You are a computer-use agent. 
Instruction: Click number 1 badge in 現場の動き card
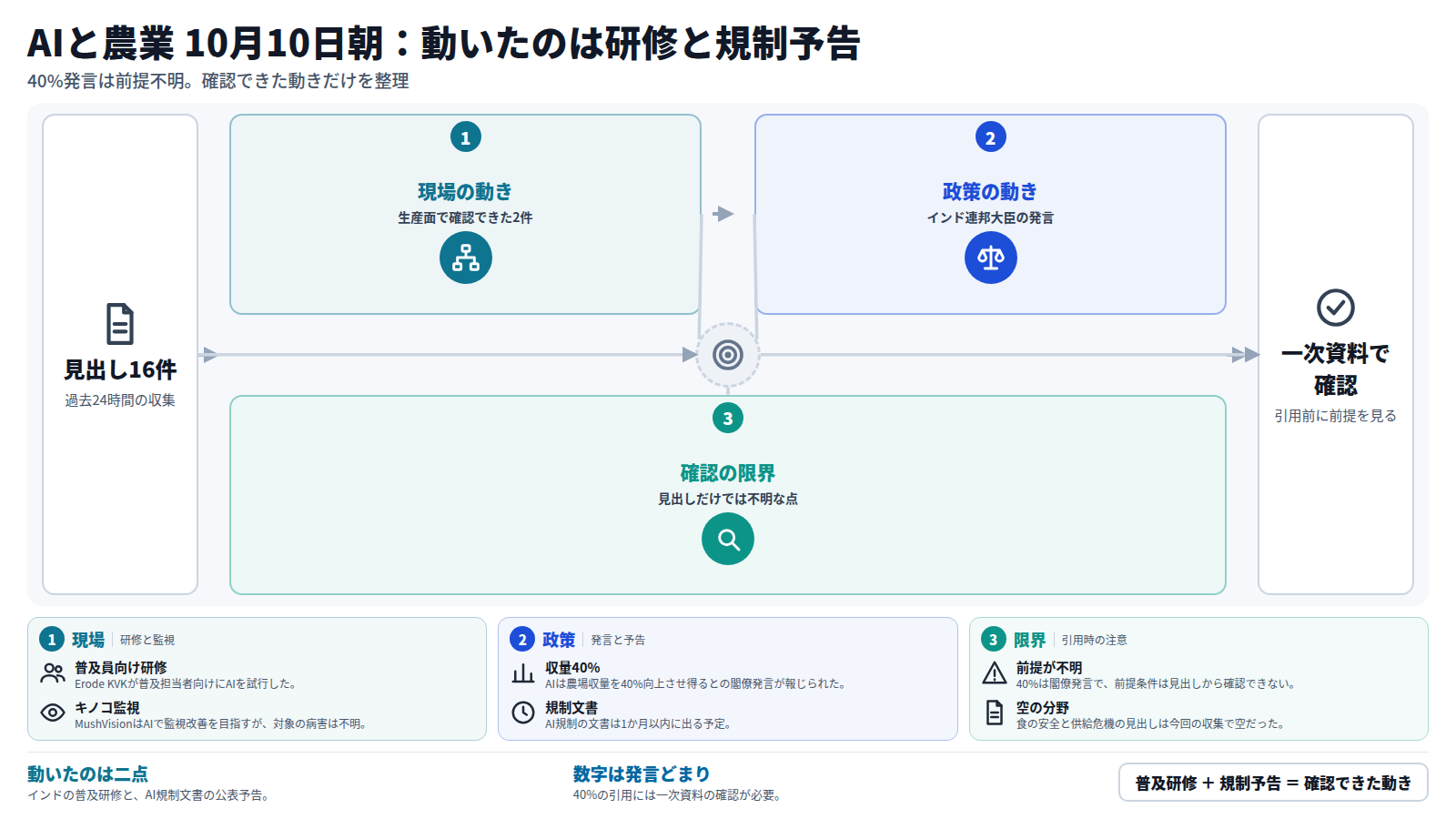466,137
